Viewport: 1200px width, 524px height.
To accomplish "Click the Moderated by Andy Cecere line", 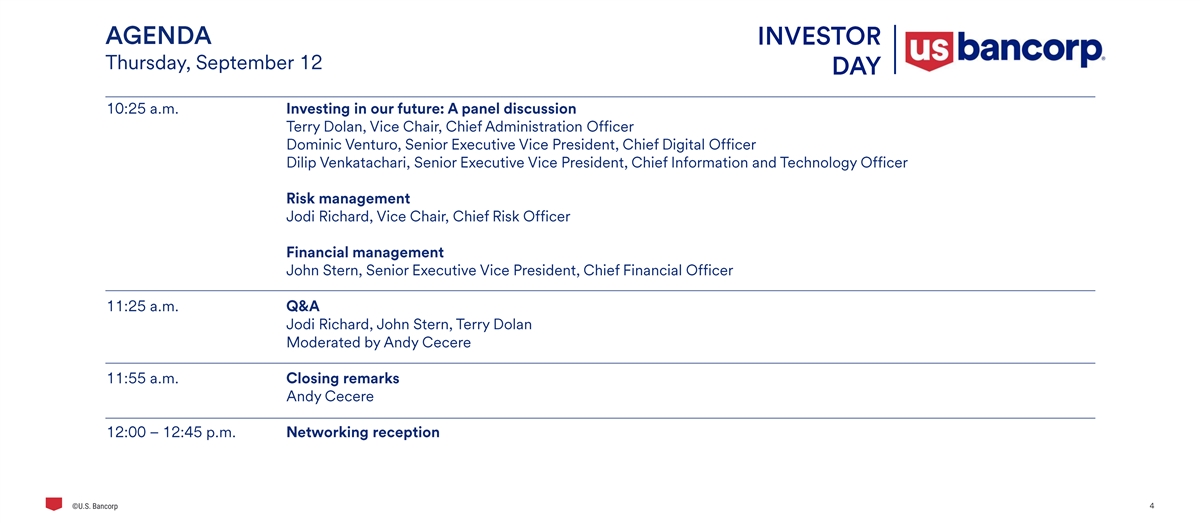I will coord(378,343).
